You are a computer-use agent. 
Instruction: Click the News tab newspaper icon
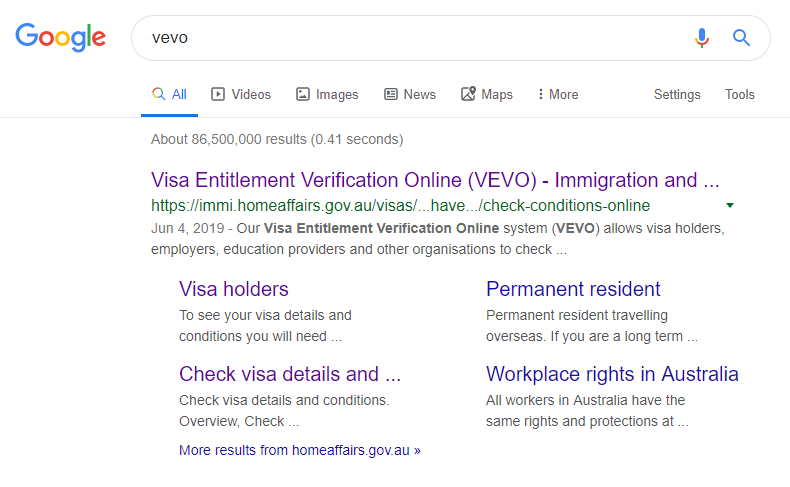pyautogui.click(x=390, y=94)
